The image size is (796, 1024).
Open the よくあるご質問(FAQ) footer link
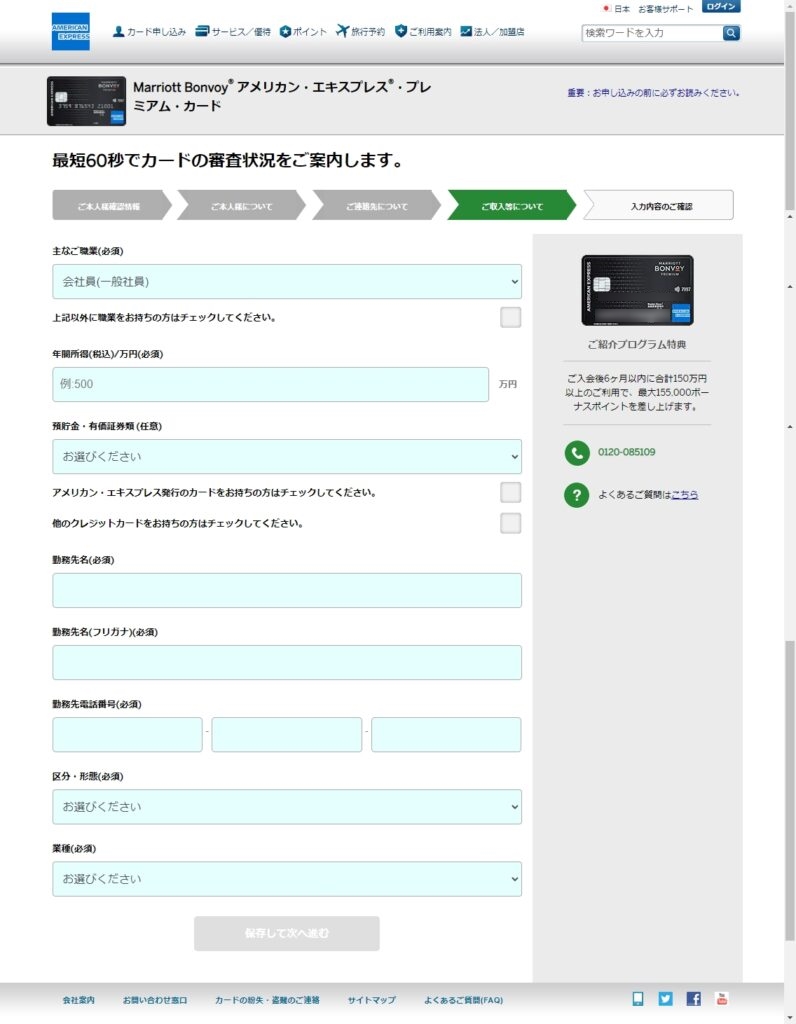[464, 1000]
